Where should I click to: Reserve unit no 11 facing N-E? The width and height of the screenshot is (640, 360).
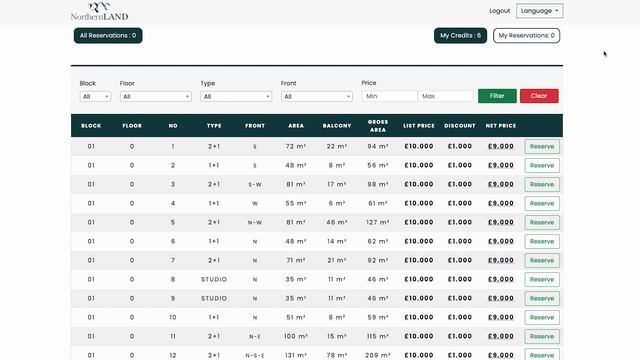tap(542, 336)
